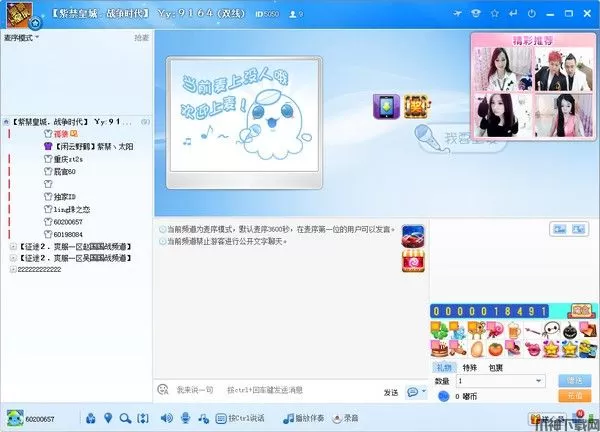Open the 麦序模式 mode dropdown
Screen dimensions: 600x432
click(18, 37)
